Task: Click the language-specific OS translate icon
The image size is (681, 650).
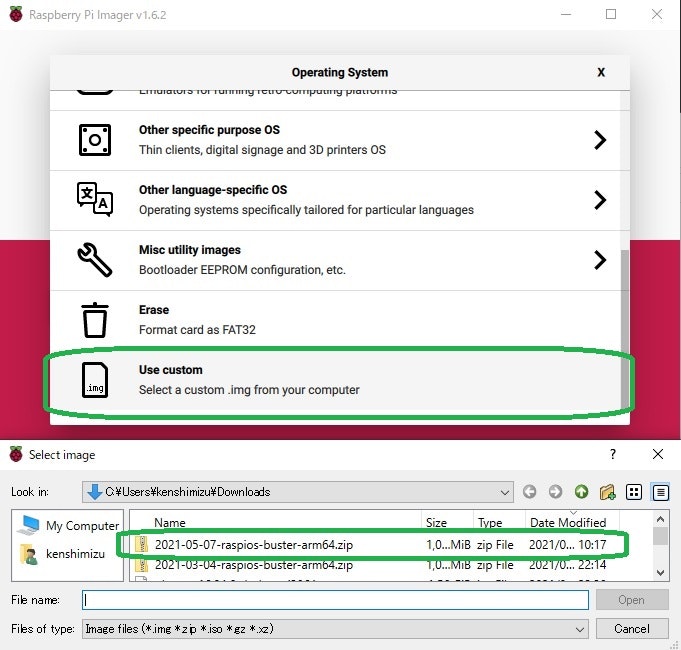Action: tap(95, 199)
